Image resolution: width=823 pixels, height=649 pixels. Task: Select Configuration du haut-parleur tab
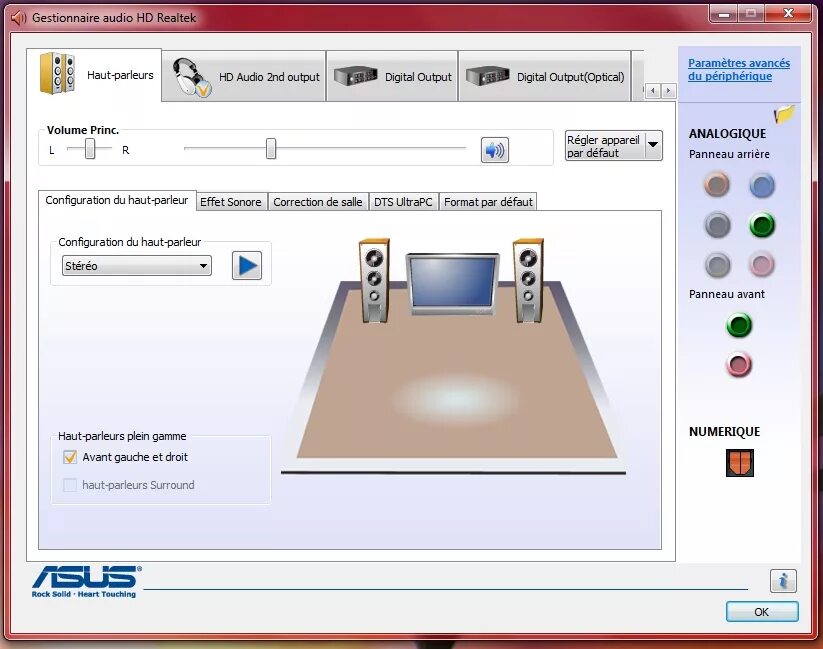point(117,200)
